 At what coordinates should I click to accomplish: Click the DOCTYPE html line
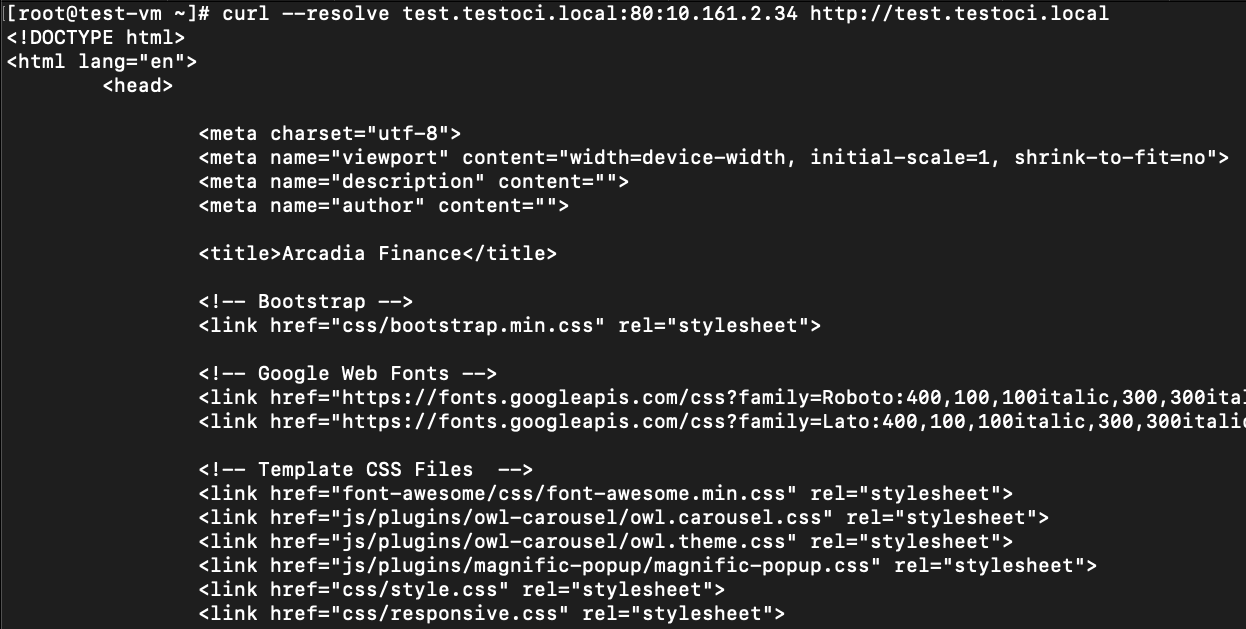pos(96,38)
